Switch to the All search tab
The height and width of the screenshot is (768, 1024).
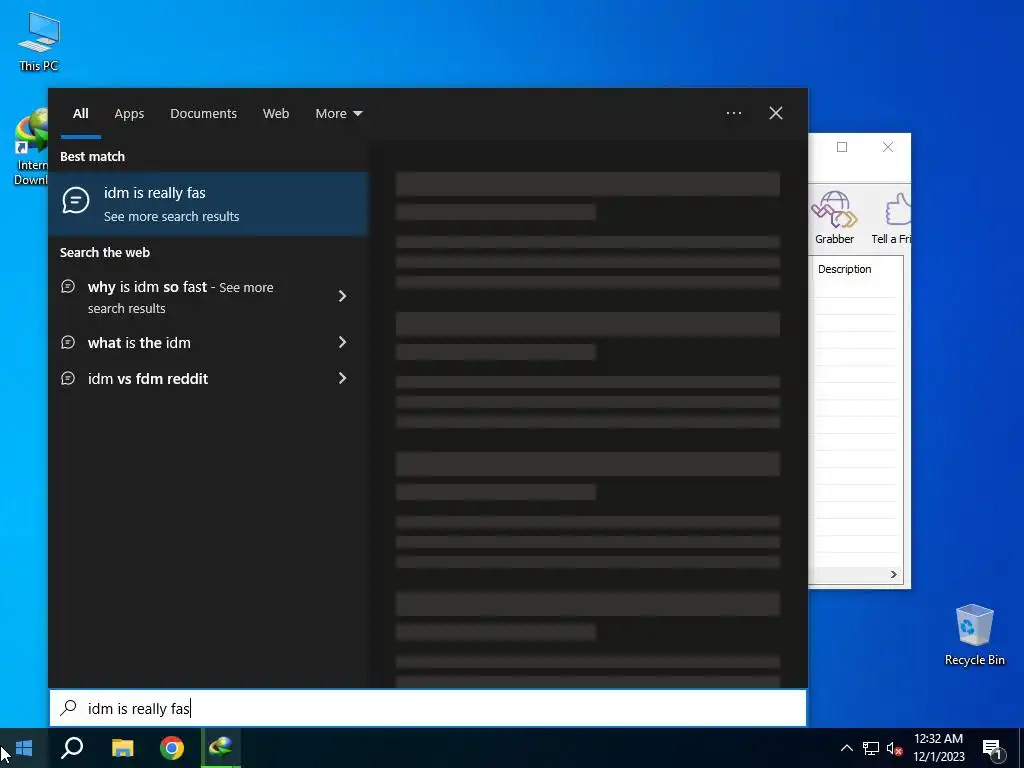(x=80, y=114)
